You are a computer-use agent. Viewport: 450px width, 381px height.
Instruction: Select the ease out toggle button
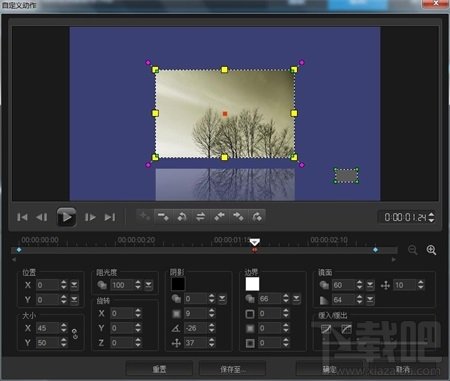(347, 329)
